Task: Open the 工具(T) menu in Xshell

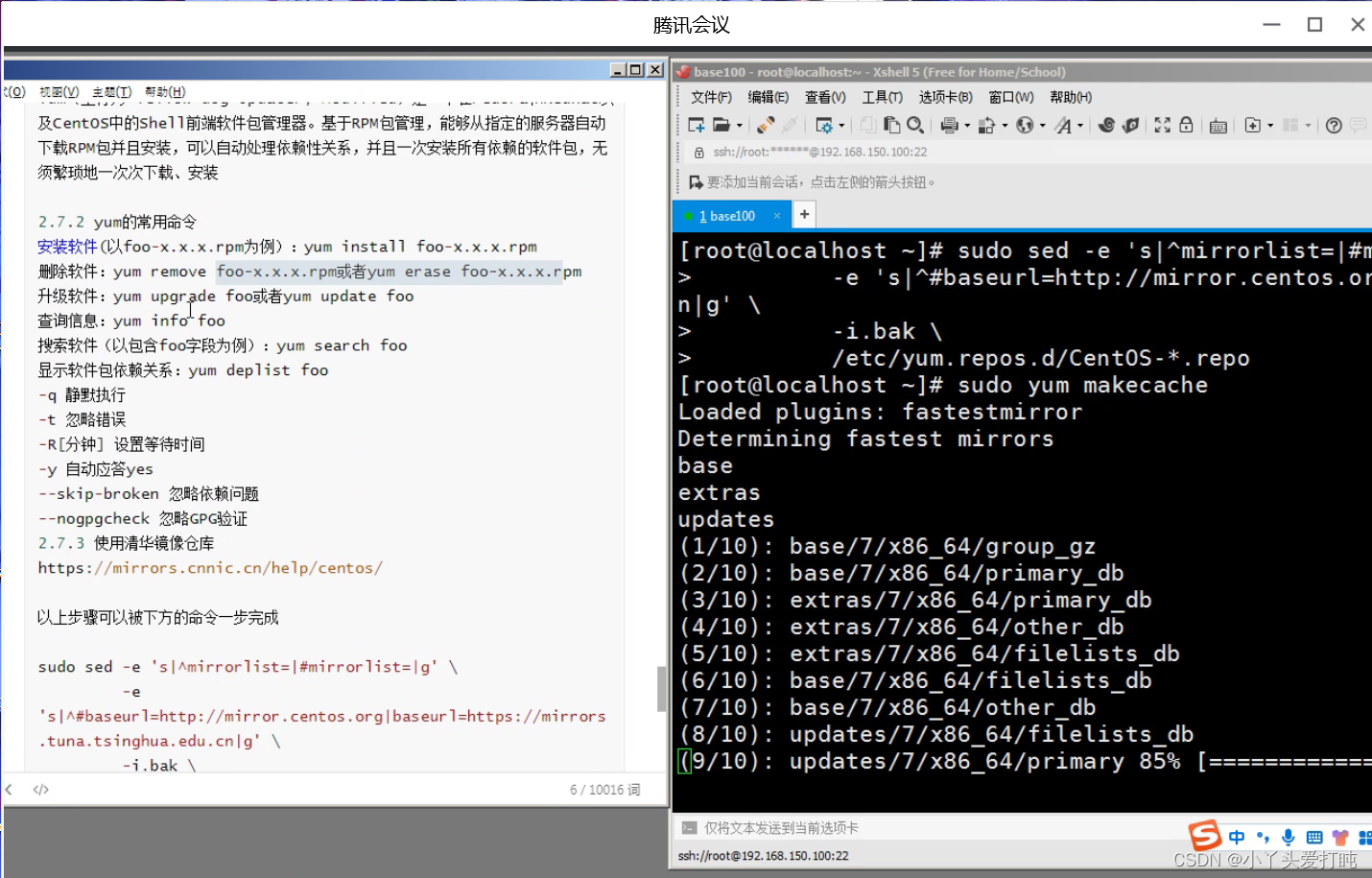Action: click(882, 97)
